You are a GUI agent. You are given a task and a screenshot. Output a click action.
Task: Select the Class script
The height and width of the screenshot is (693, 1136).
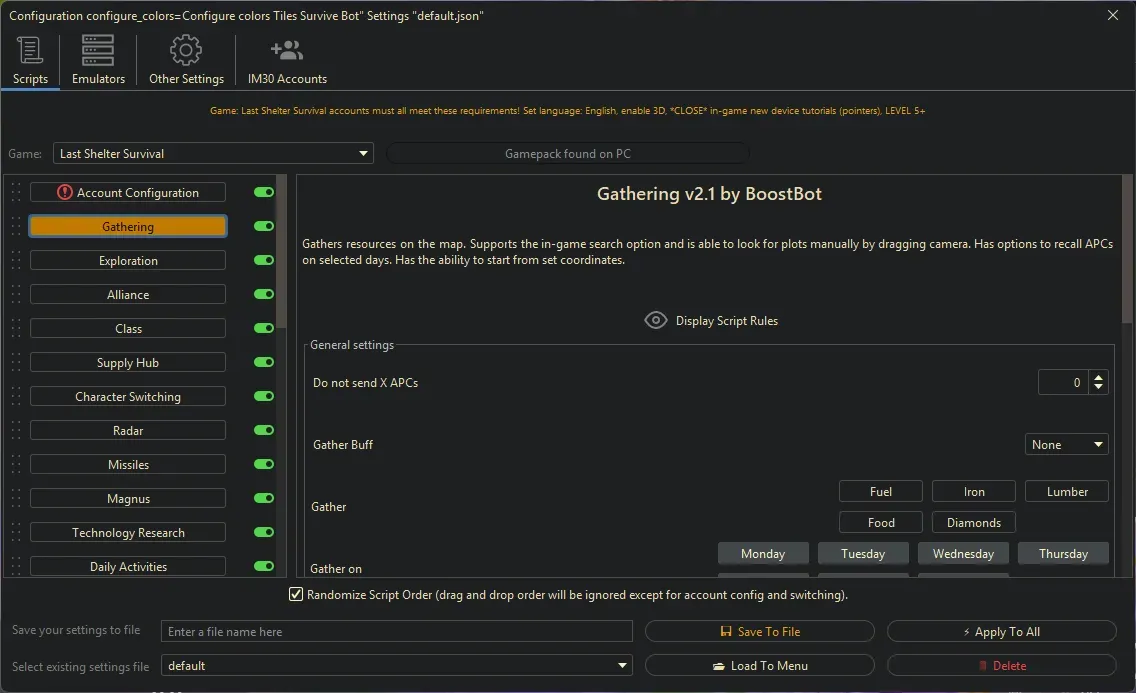(x=128, y=329)
